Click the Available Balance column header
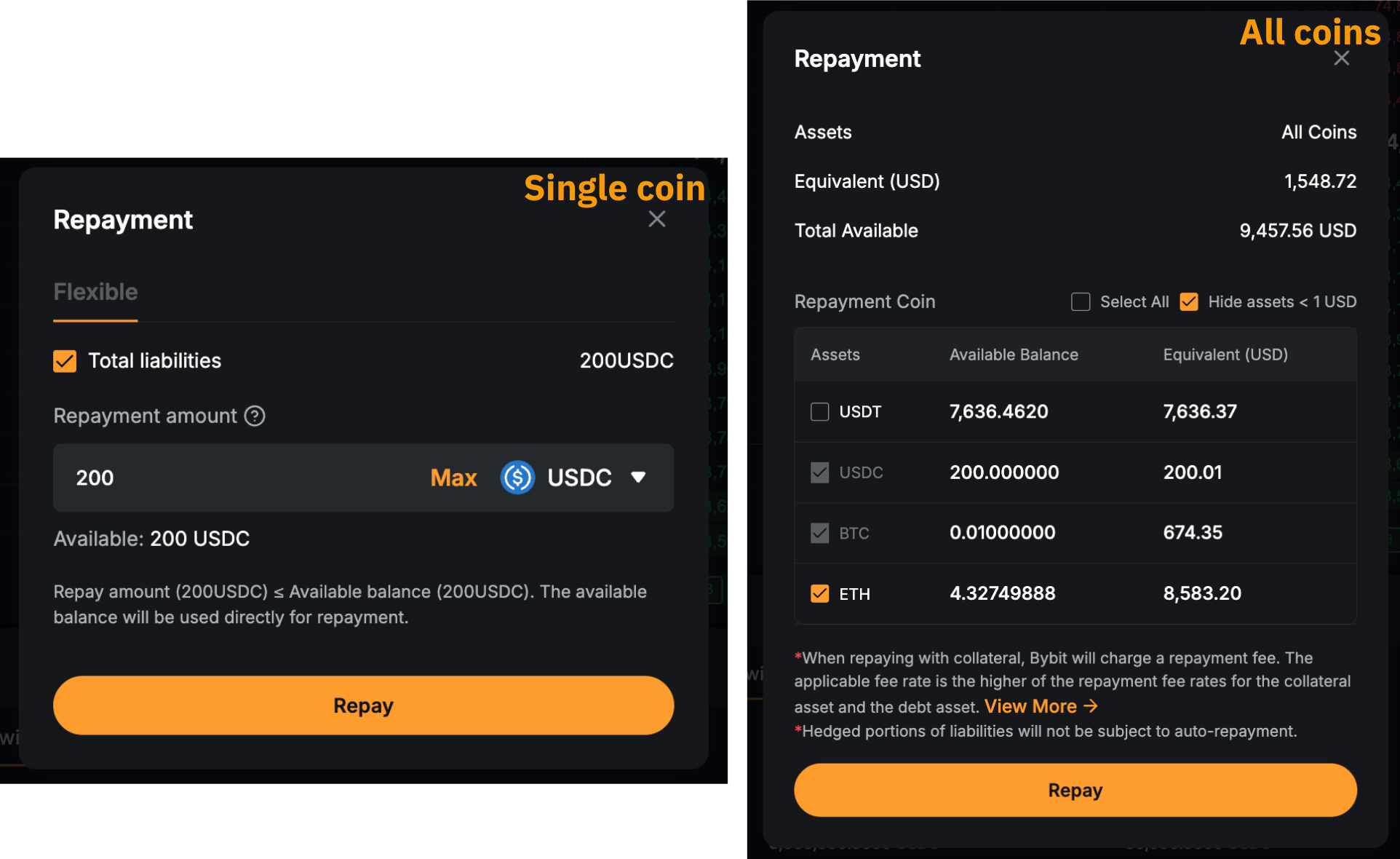 (x=1013, y=355)
